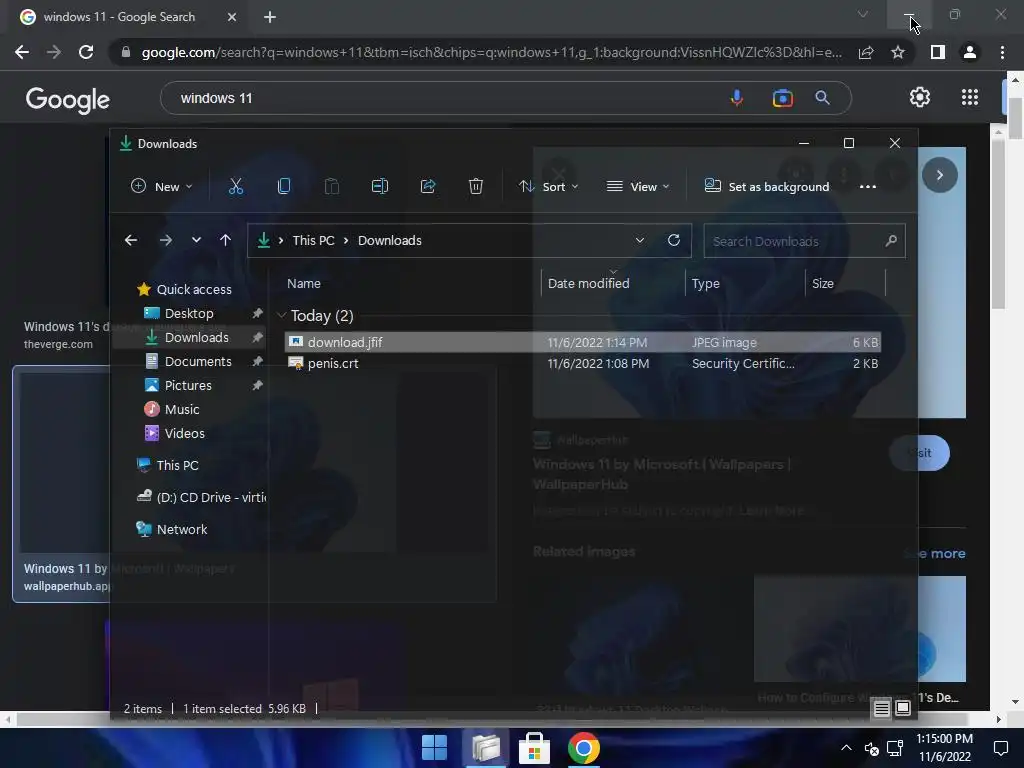The image size is (1024, 768).
Task: Select the CD Drive (D:) item
Action: [x=200, y=497]
